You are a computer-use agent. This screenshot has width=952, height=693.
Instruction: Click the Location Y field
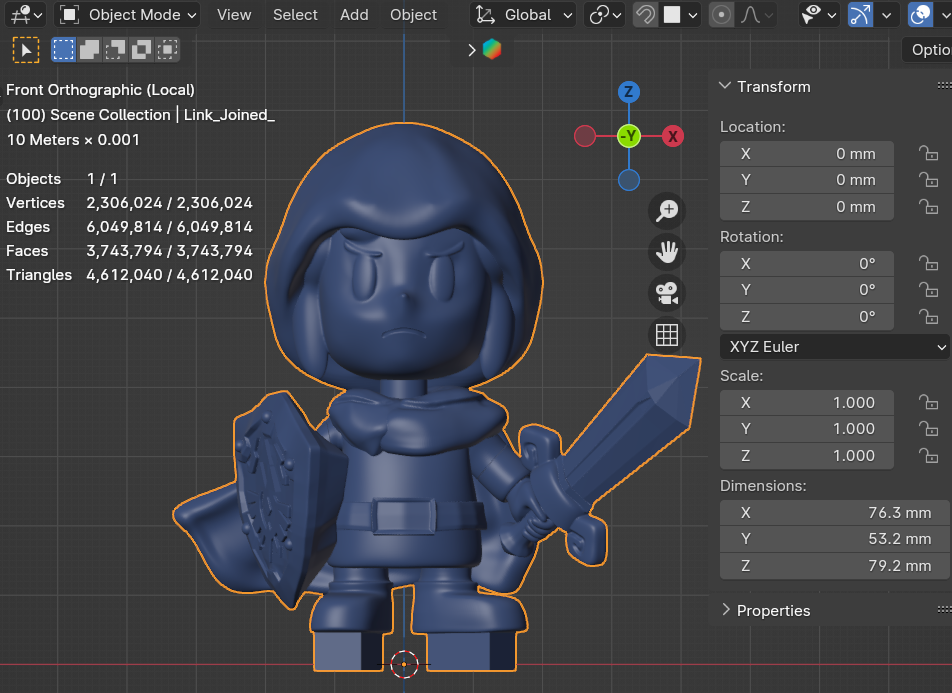806,180
